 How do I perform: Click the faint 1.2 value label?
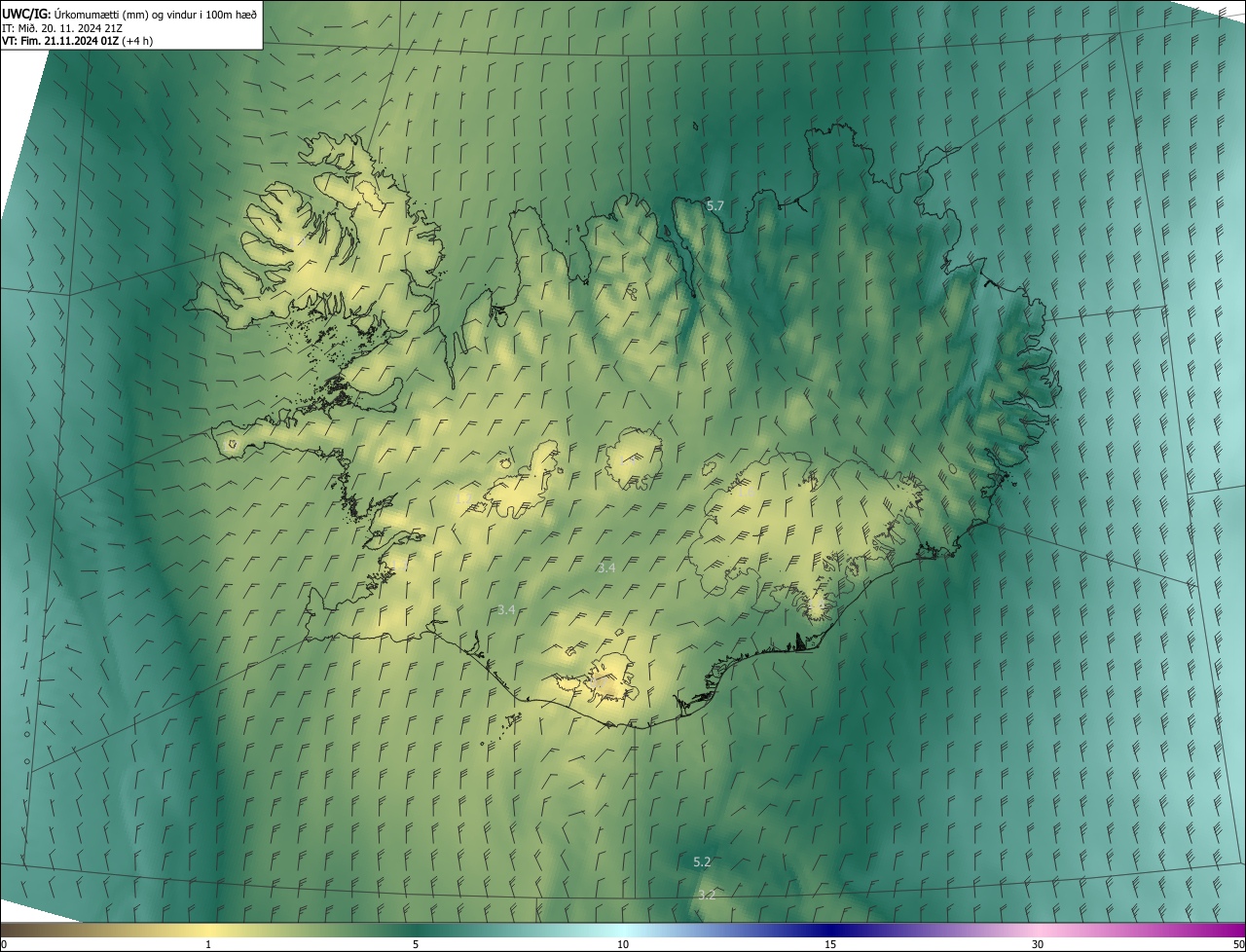tap(463, 499)
